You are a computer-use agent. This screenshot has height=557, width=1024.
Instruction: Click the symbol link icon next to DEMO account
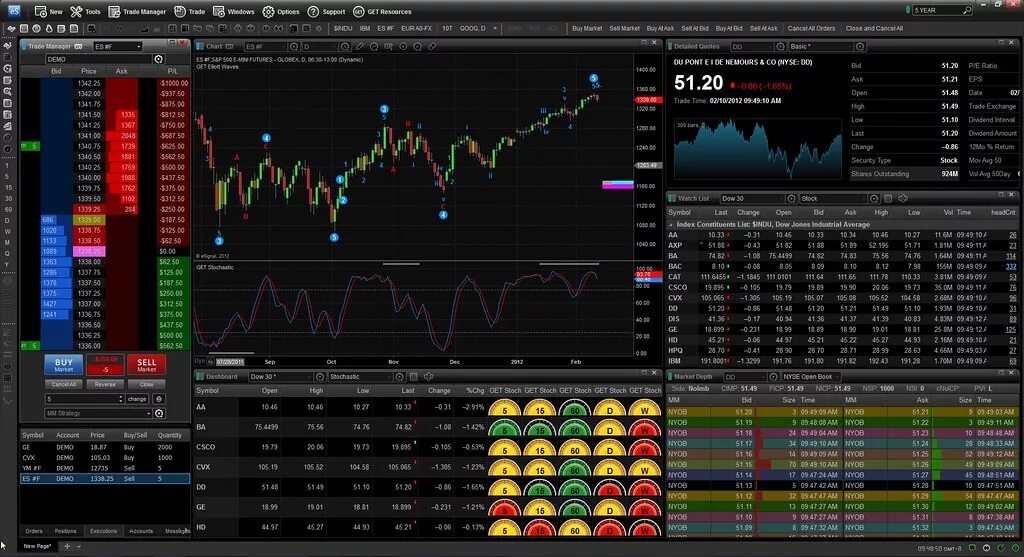[x=158, y=59]
